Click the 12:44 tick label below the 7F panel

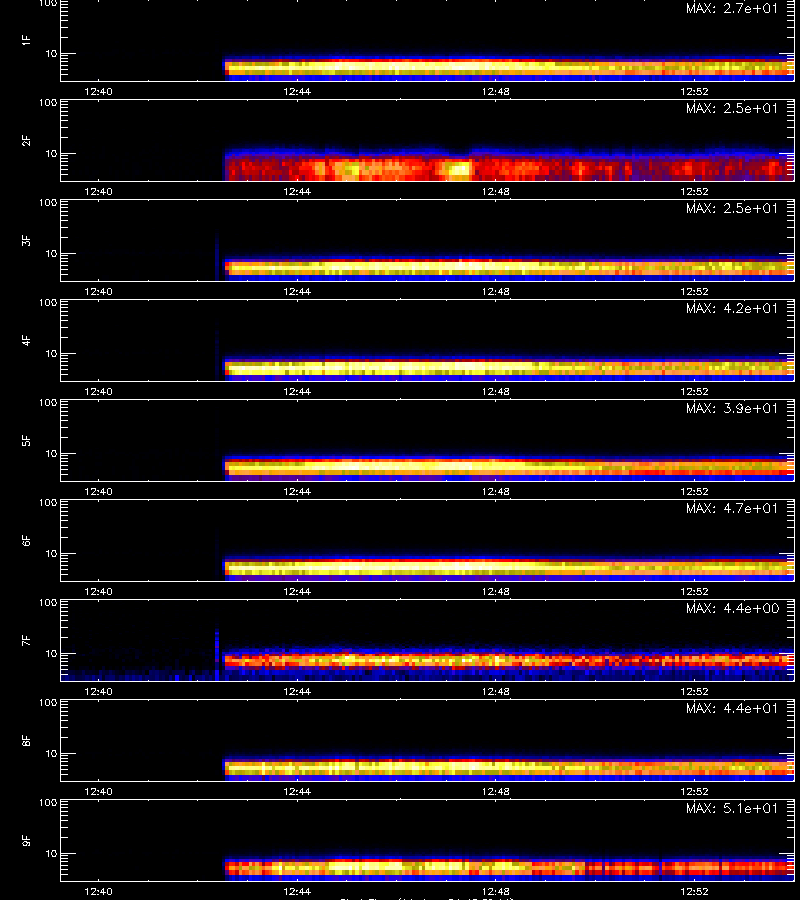pyautogui.click(x=297, y=691)
